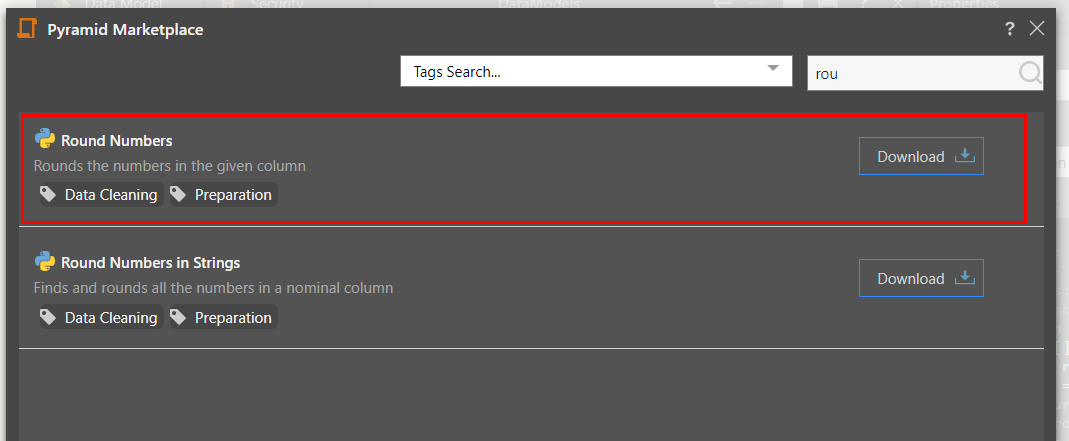Click the magnifying glass search icon
The width and height of the screenshot is (1069, 441).
(x=1030, y=72)
